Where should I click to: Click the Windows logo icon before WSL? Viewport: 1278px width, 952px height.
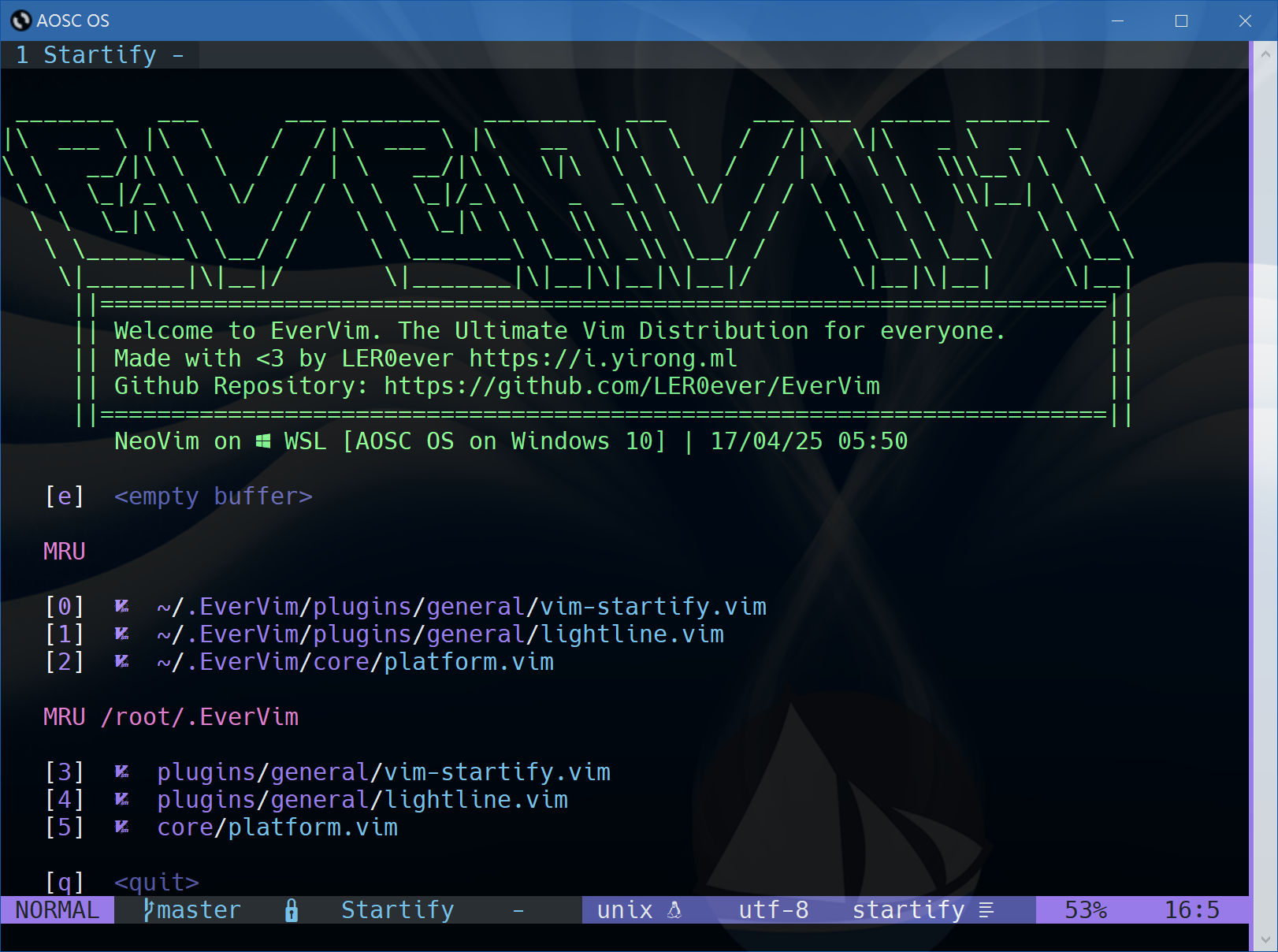point(263,441)
